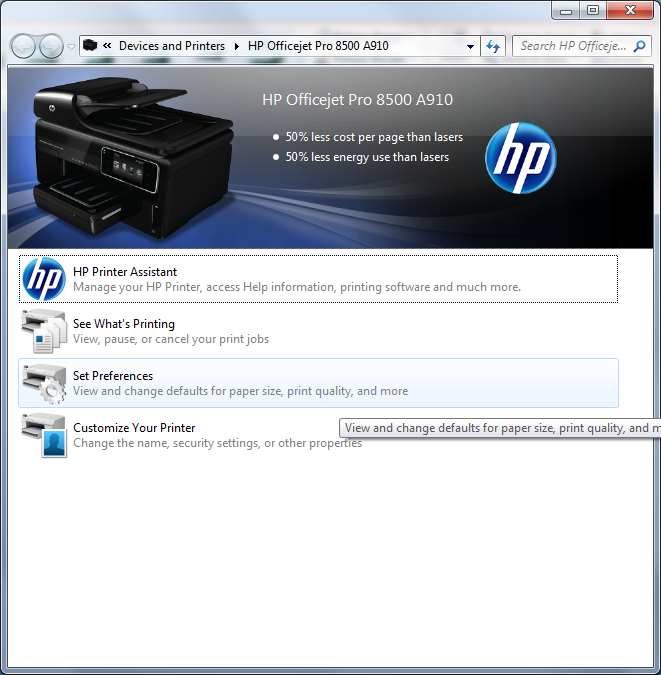Viewport: 661px width, 675px height.
Task: Click the Set Preferences printer gear icon
Action: [44, 383]
